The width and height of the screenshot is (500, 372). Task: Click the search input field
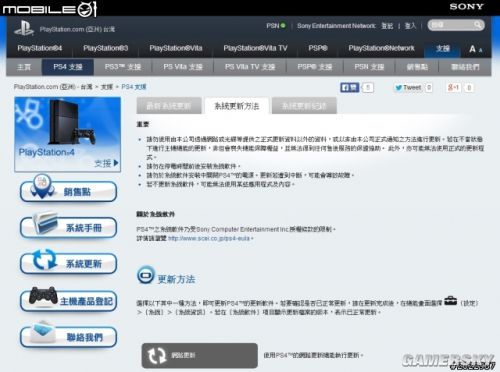tap(452, 25)
